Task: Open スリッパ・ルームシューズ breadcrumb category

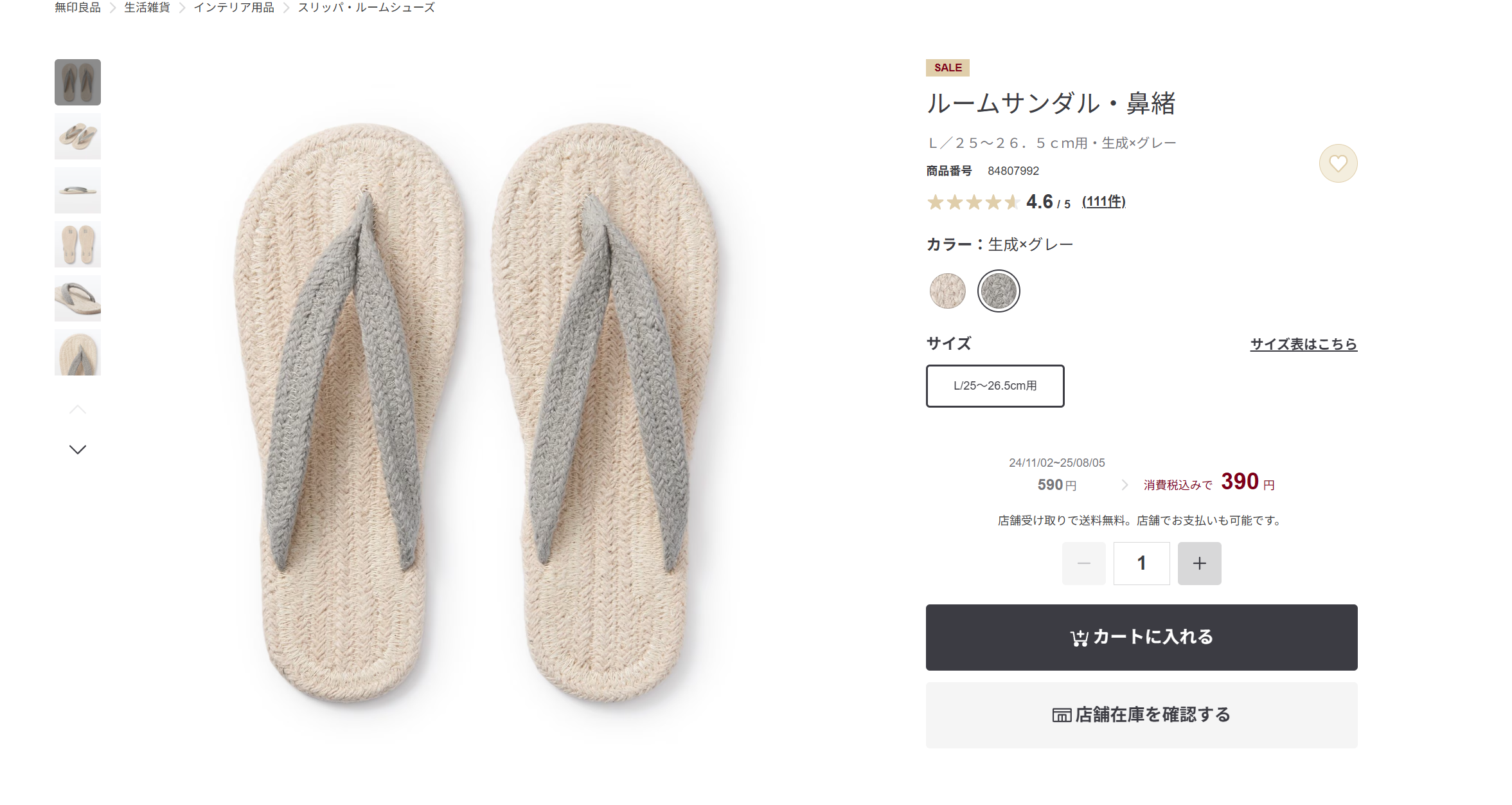Action: click(x=366, y=8)
